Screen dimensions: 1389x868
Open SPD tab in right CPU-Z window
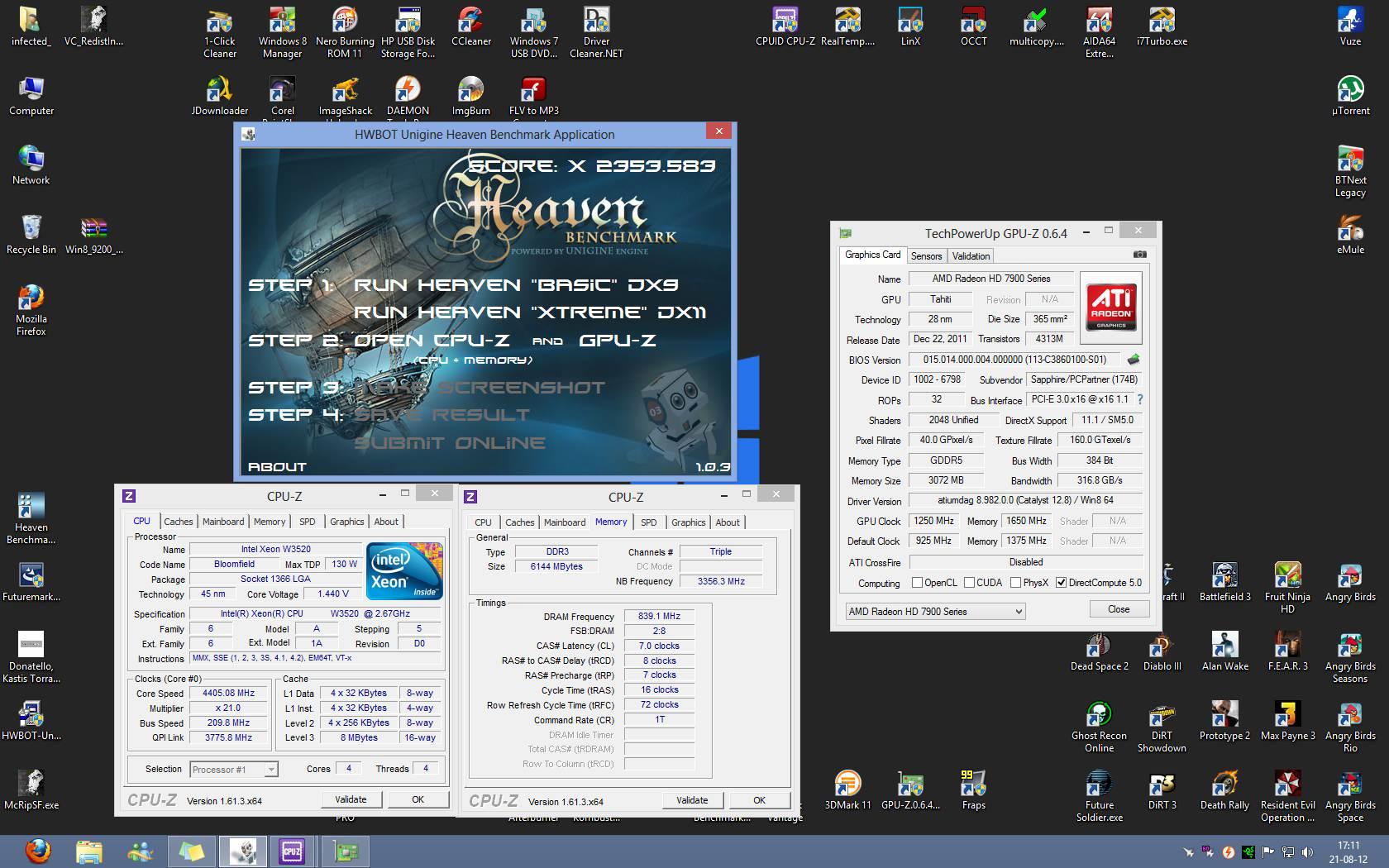coord(649,522)
